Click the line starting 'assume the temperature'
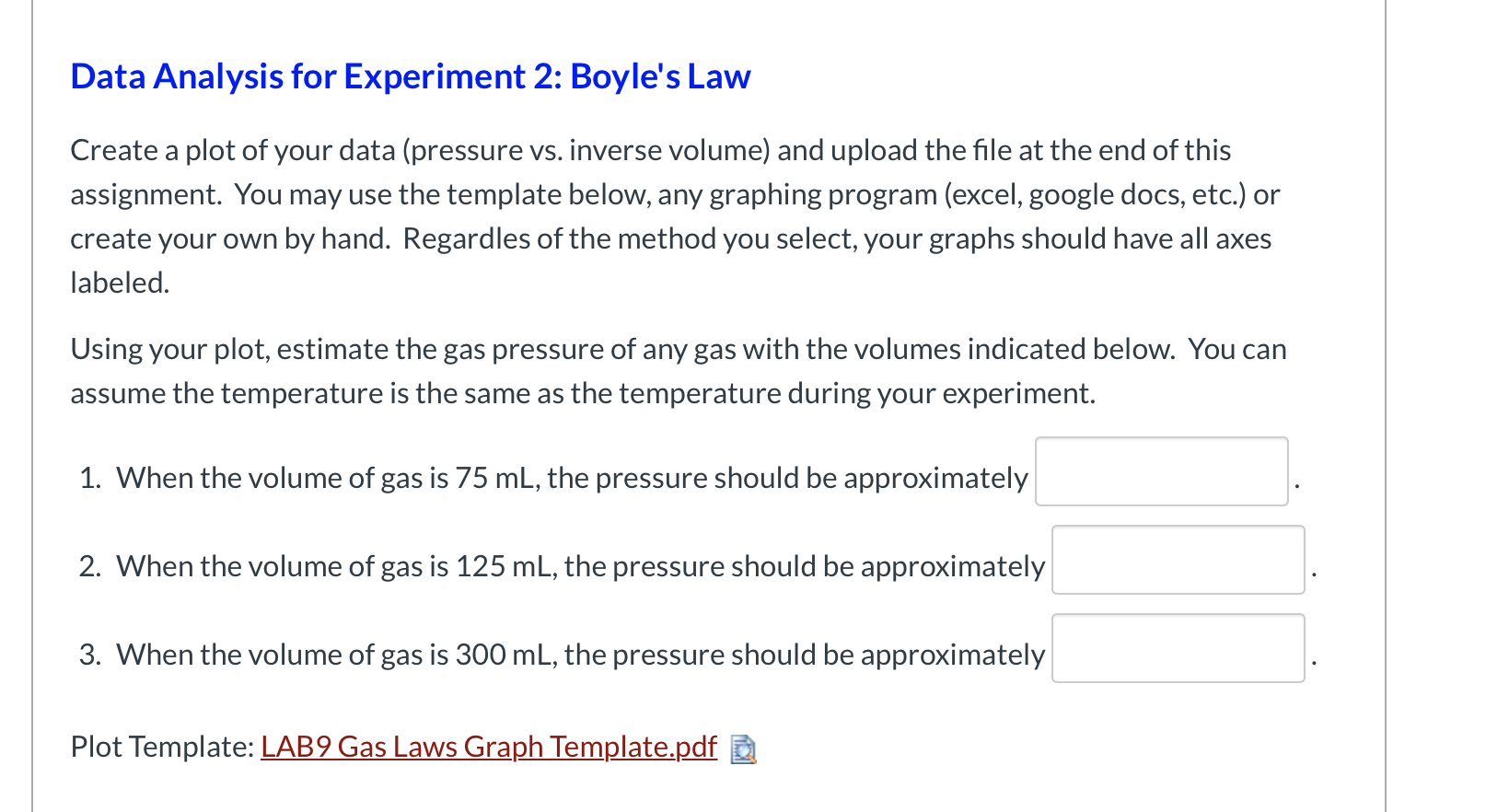This screenshot has width=1486, height=812. [583, 393]
